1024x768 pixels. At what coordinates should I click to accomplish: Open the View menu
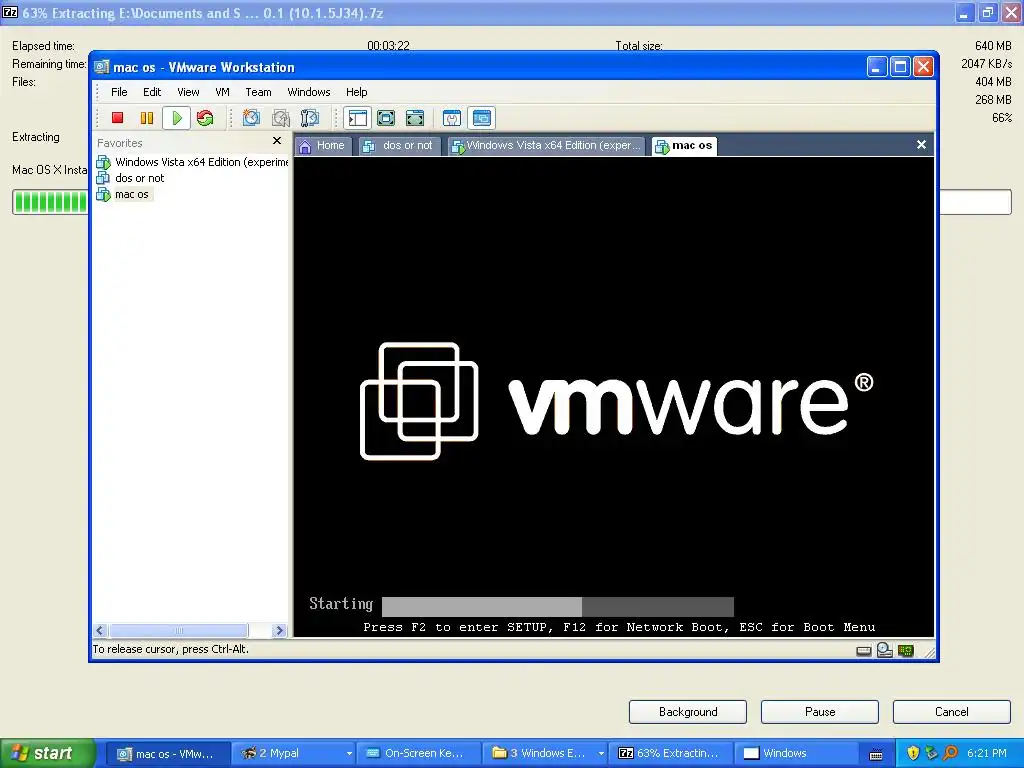pyautogui.click(x=188, y=92)
